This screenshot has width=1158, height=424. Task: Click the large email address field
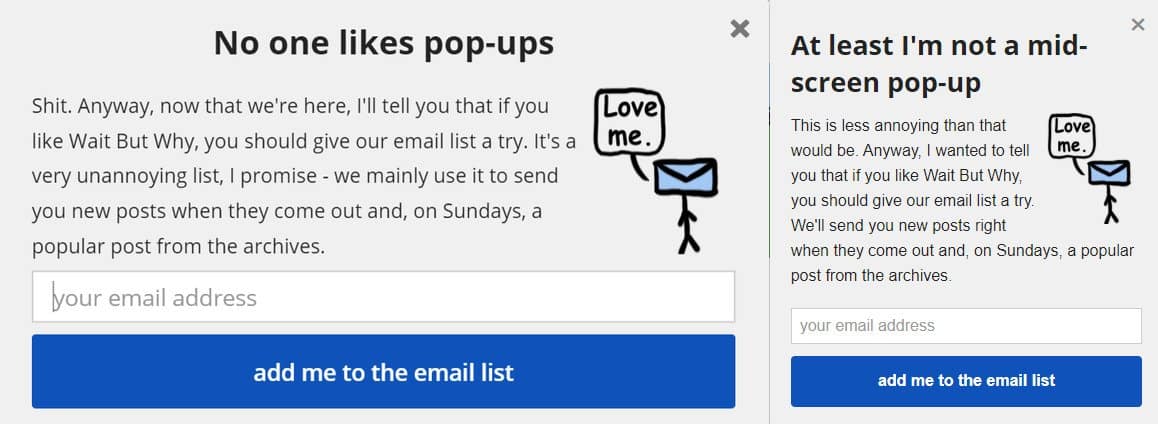pos(383,297)
